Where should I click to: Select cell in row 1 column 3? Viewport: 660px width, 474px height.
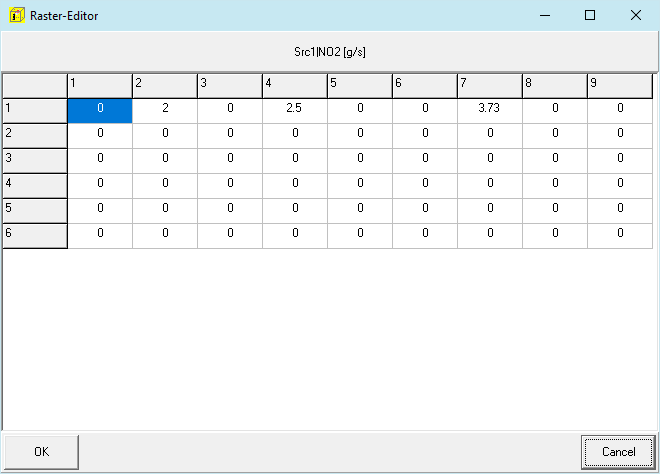[x=230, y=111]
